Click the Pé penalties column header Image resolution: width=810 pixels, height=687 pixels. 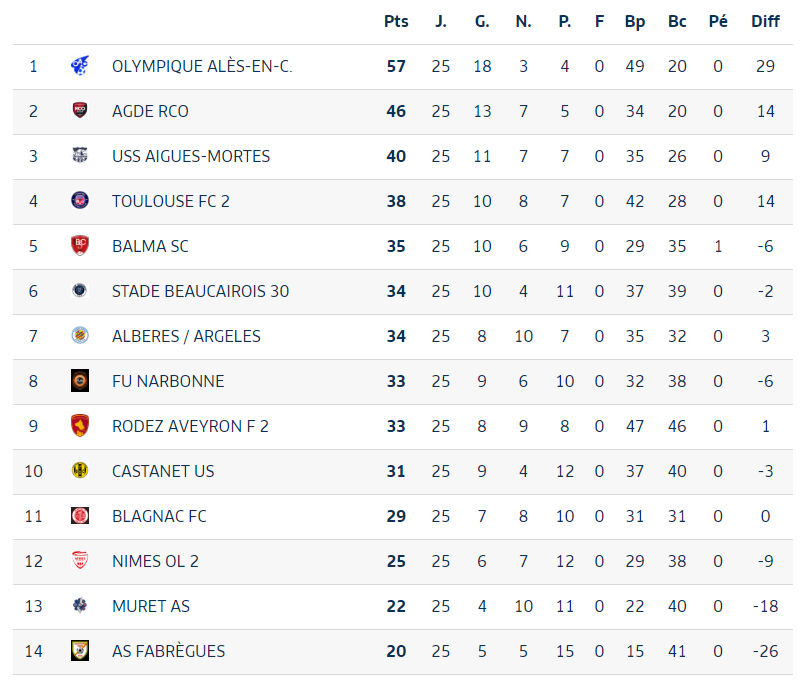pyautogui.click(x=718, y=21)
